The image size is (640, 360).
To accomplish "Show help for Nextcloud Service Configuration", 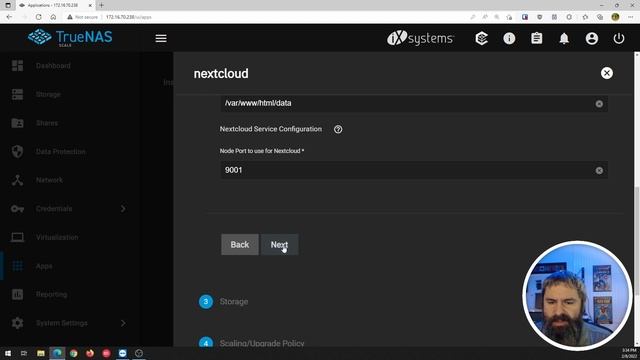I will tap(338, 129).
